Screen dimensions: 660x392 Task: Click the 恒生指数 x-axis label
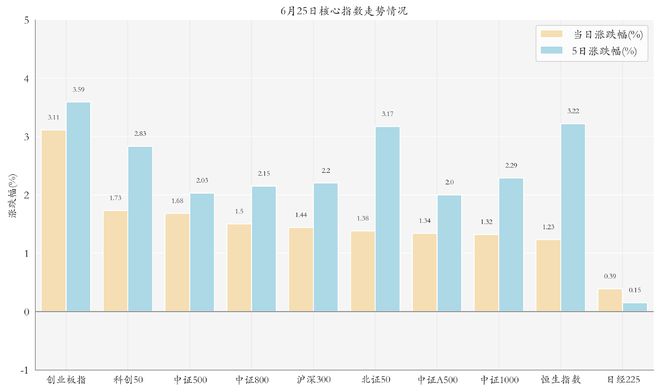pyautogui.click(x=561, y=380)
